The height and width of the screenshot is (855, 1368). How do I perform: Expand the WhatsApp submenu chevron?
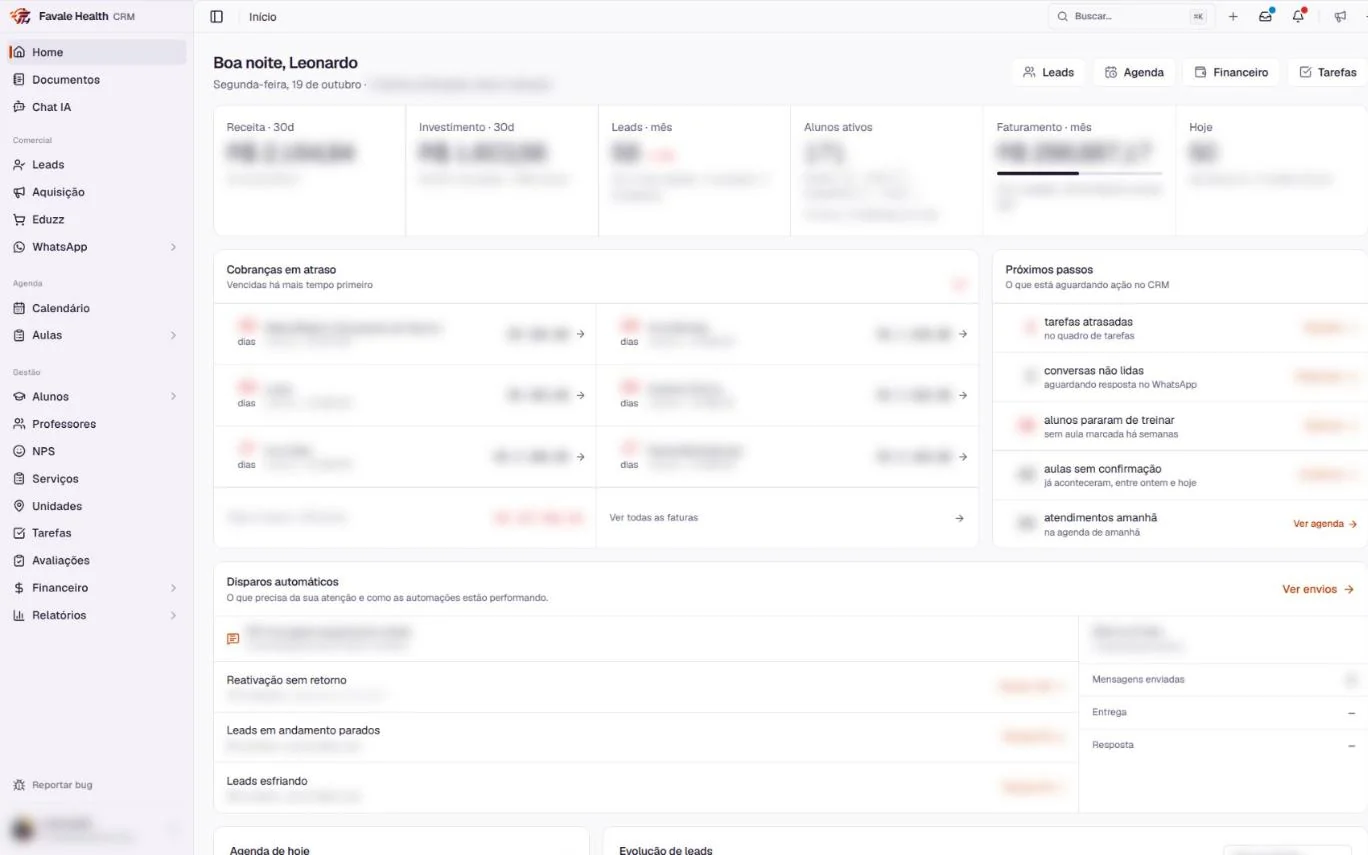173,247
